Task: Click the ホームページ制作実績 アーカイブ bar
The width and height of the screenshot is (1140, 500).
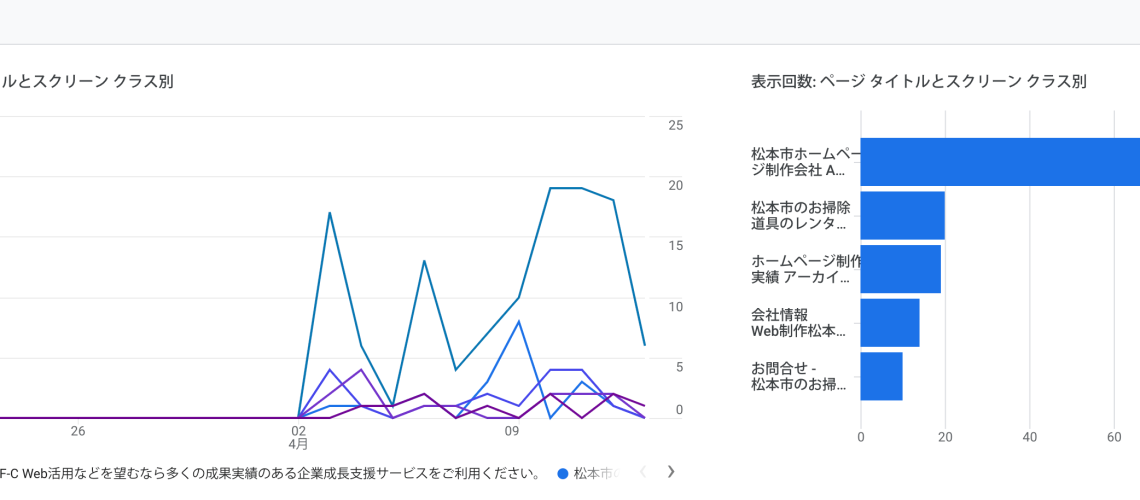Action: click(x=900, y=269)
